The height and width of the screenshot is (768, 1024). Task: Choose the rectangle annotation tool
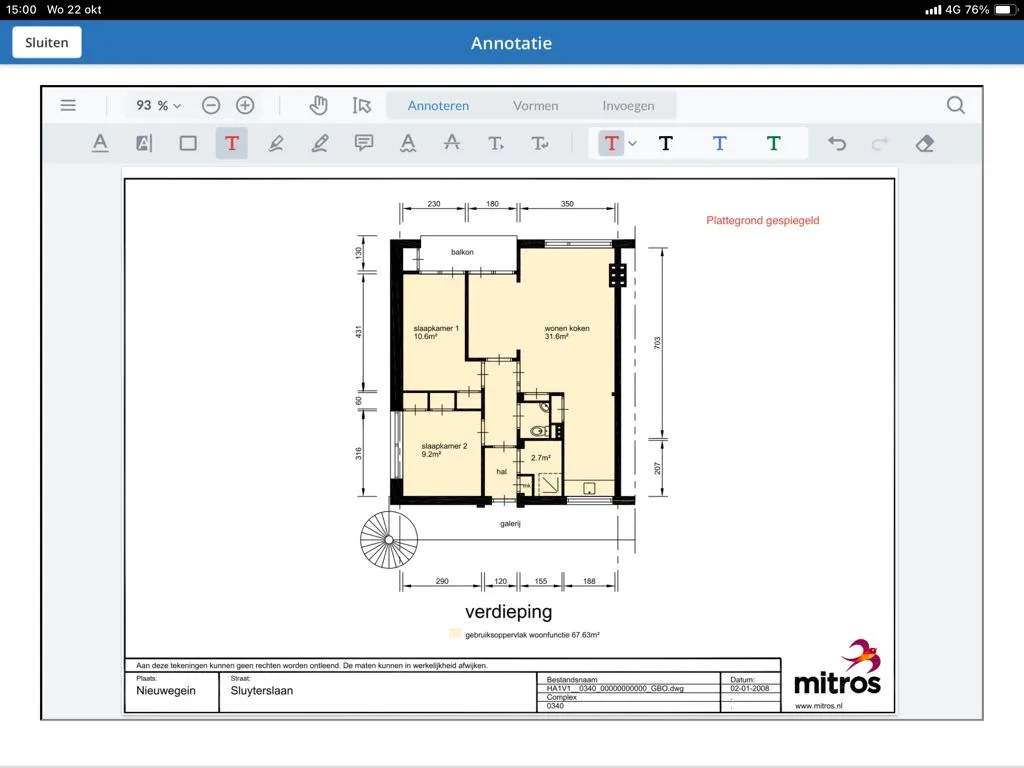188,143
